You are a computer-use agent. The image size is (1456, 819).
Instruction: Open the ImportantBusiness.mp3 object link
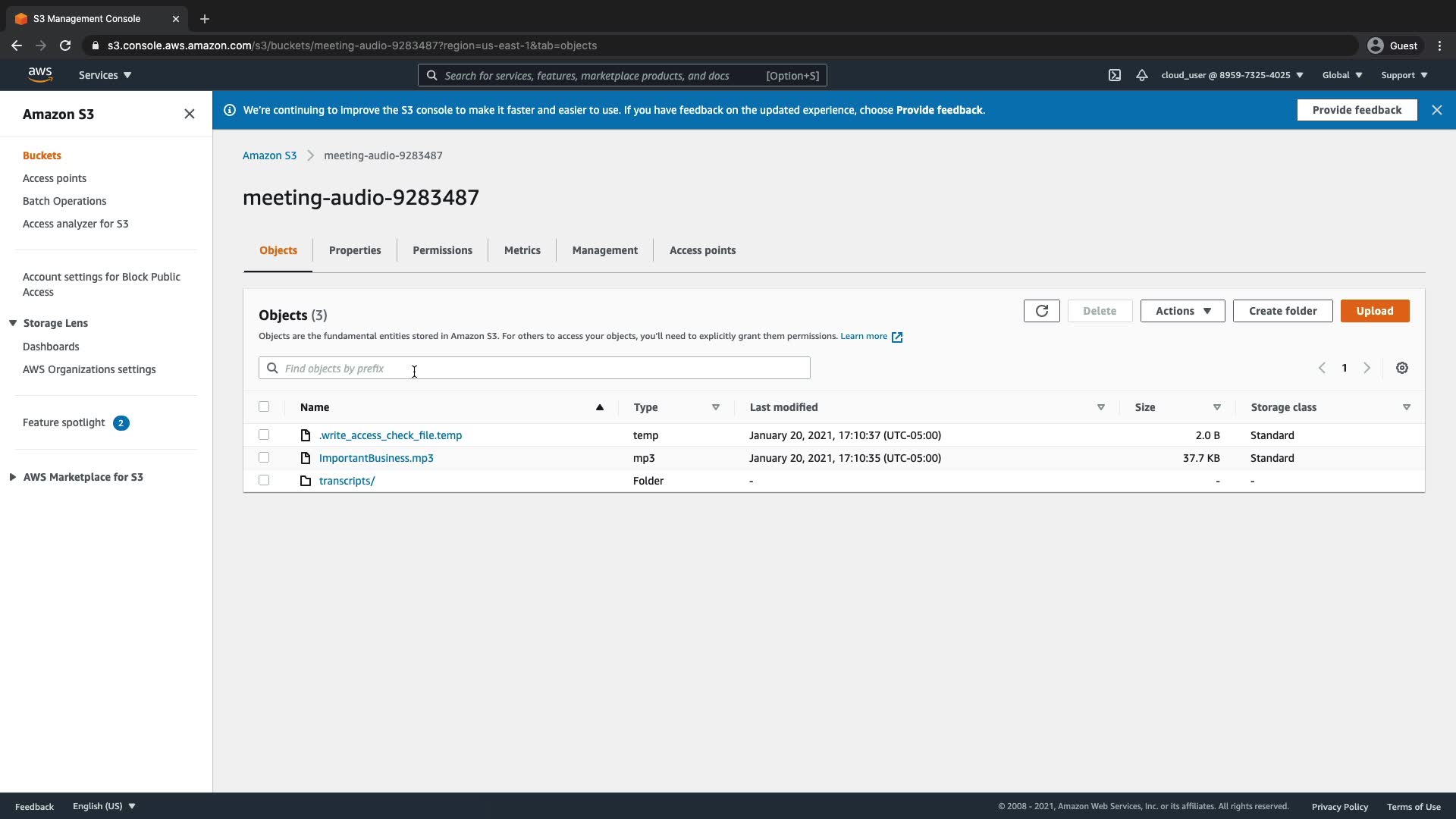376,458
